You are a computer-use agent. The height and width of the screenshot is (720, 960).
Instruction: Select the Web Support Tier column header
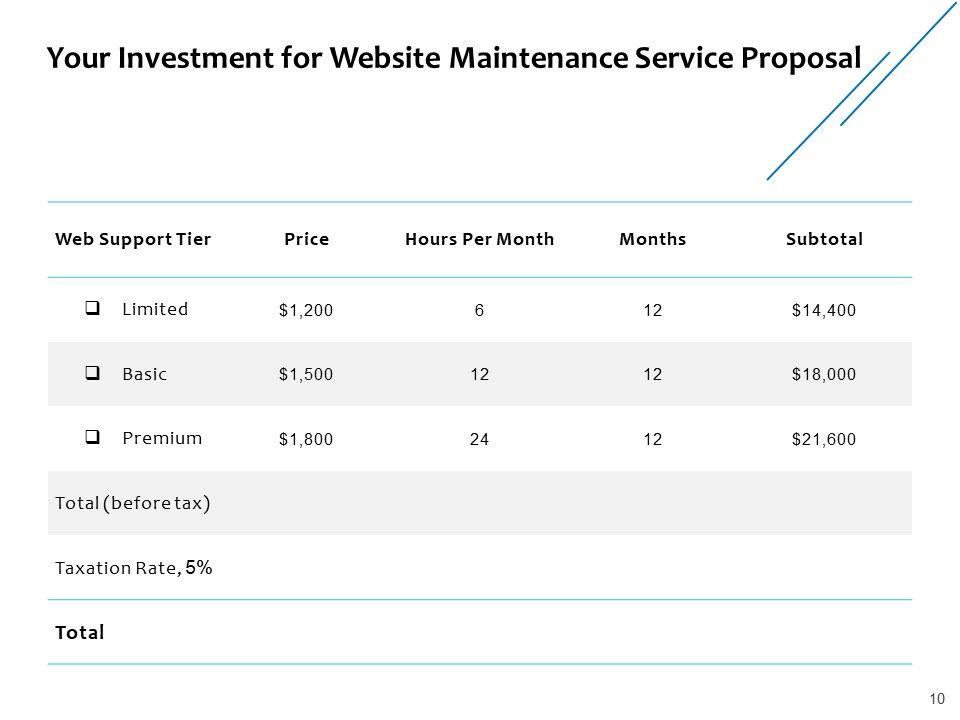133,239
